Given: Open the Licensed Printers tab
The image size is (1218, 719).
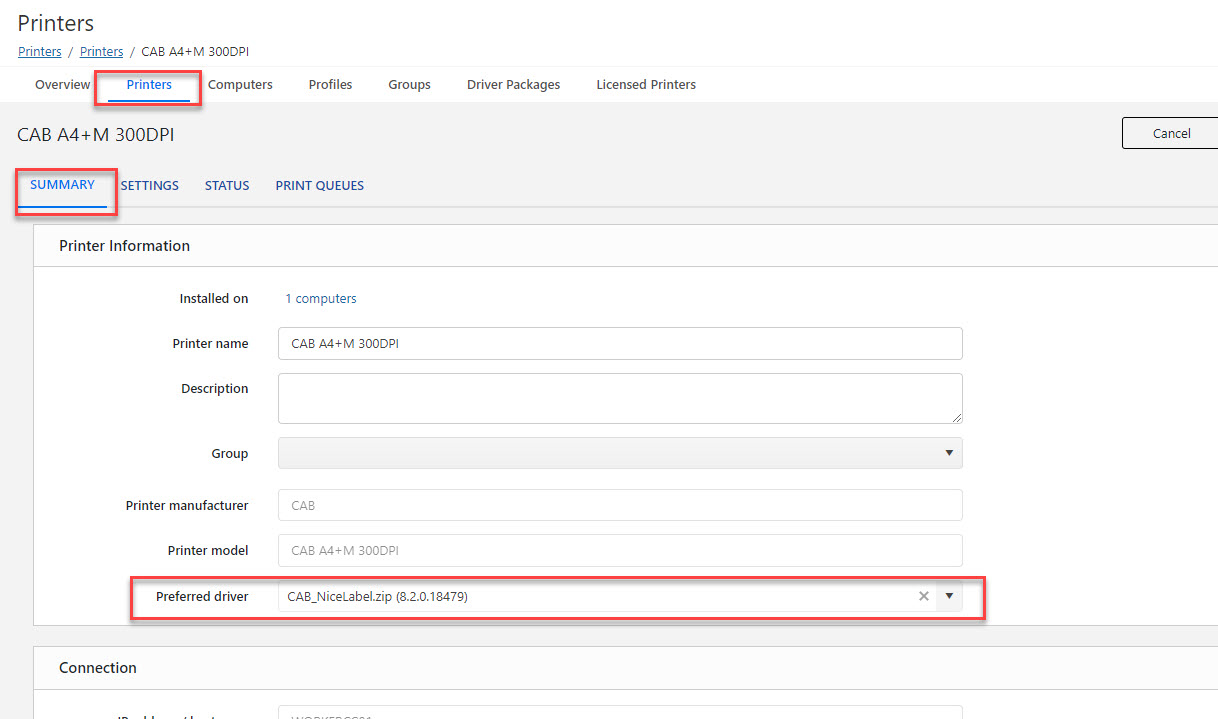Looking at the screenshot, I should pyautogui.click(x=646, y=85).
